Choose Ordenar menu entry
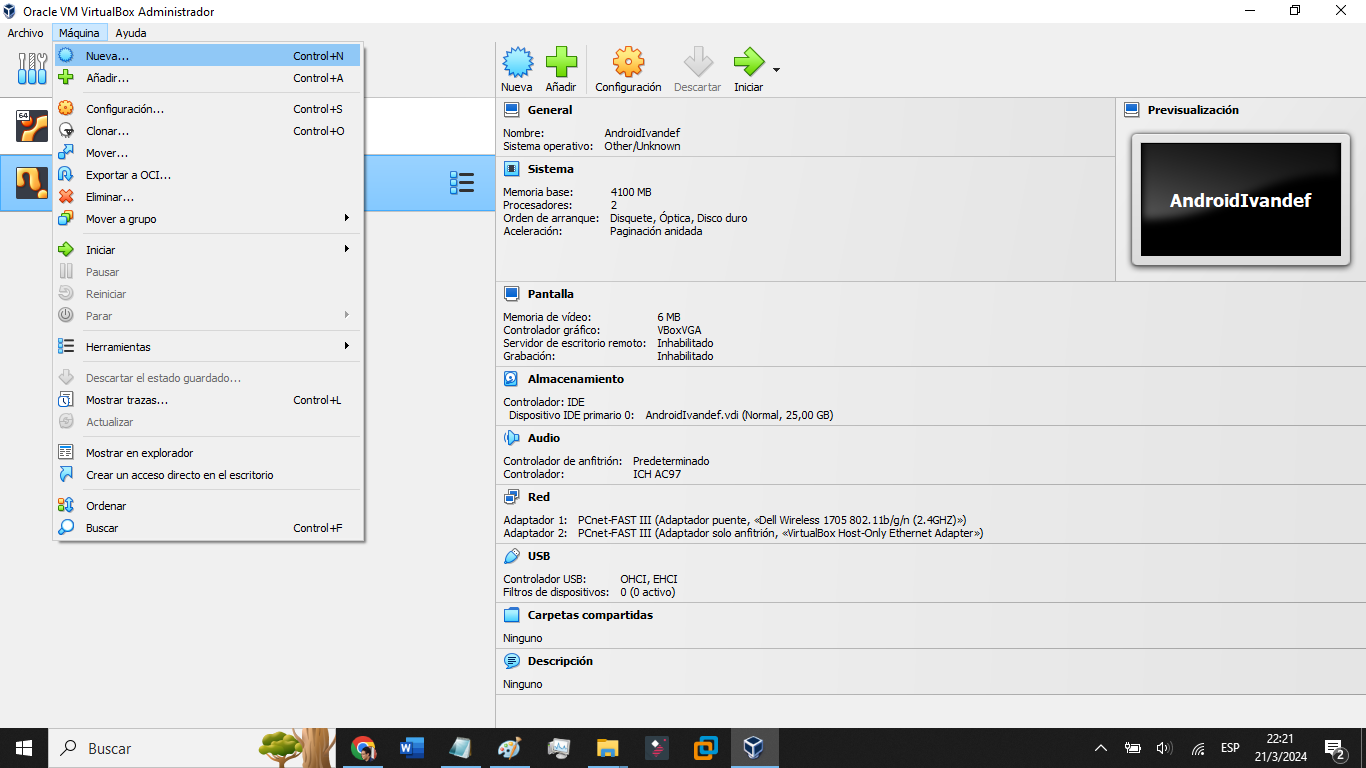The image size is (1366, 768). pyautogui.click(x=208, y=506)
